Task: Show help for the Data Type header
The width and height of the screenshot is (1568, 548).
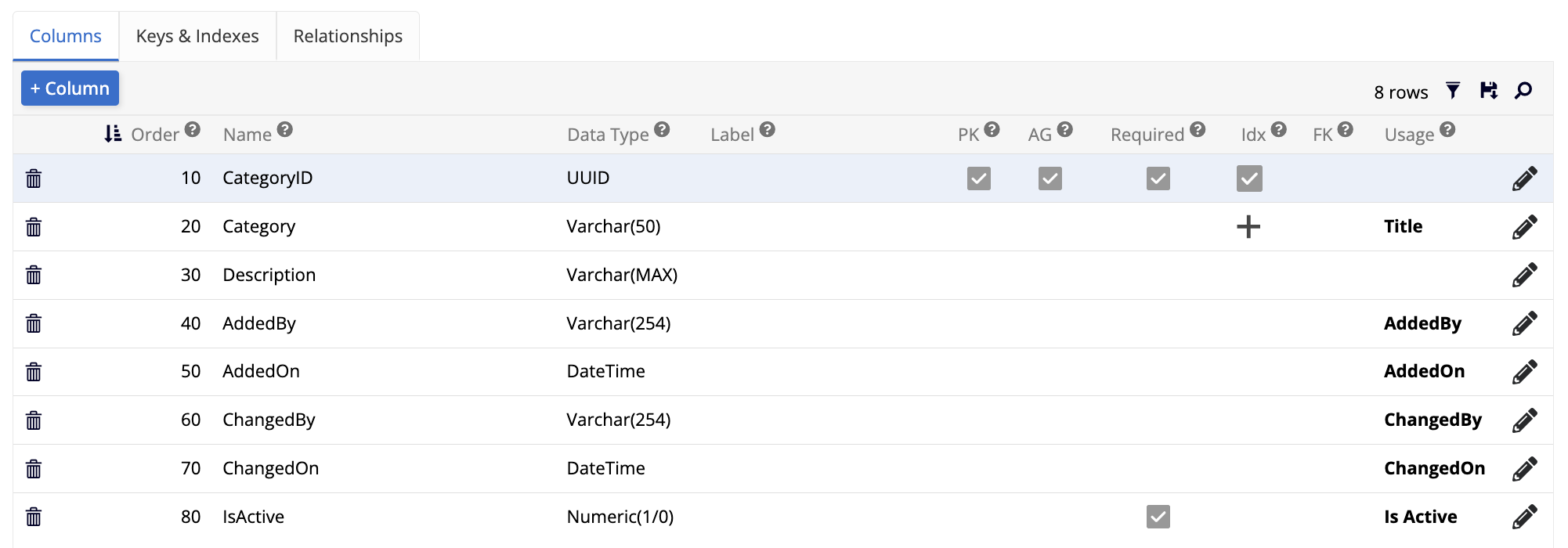Action: (662, 130)
